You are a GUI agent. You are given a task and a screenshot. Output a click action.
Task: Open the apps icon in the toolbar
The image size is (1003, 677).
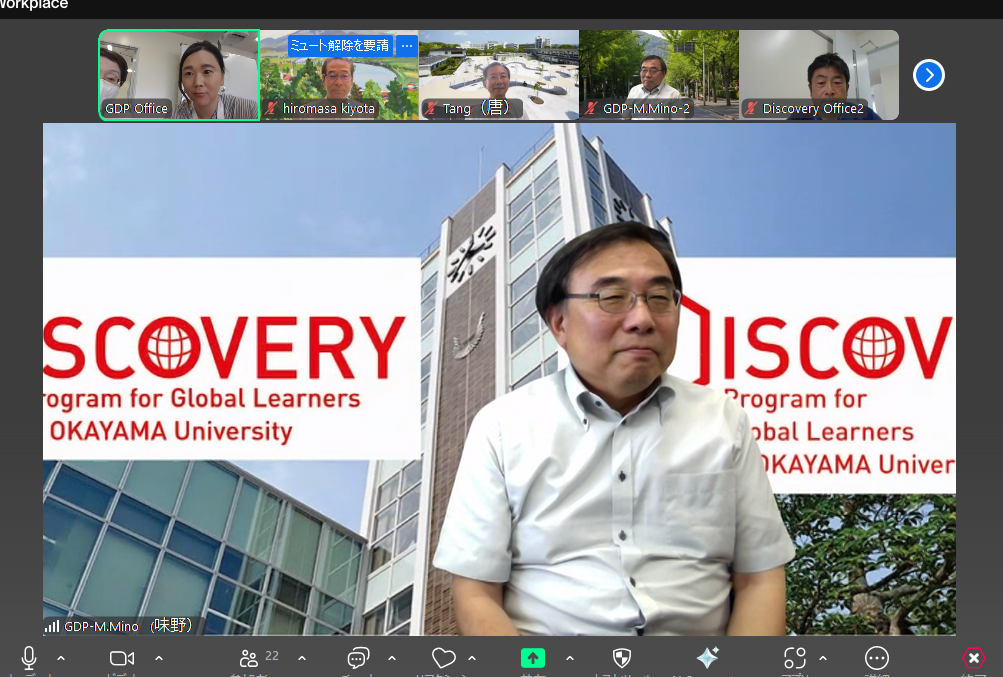pos(794,658)
